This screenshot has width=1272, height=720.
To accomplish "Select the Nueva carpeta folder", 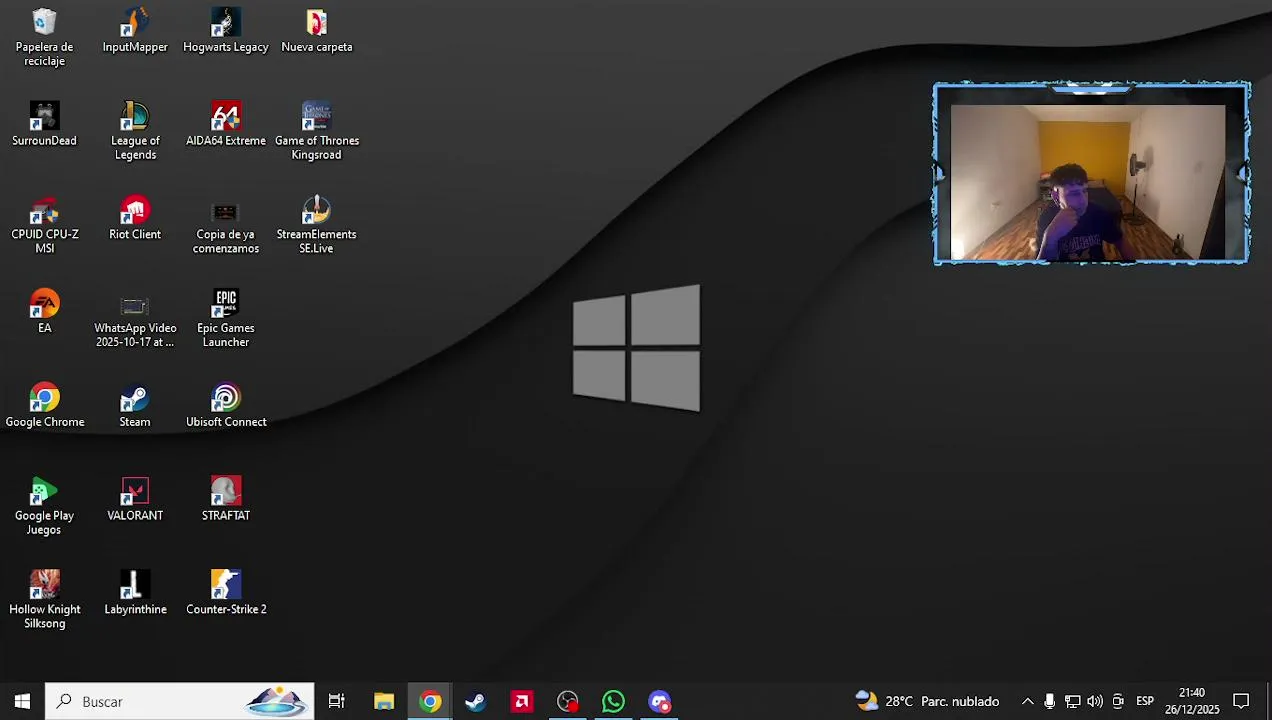I will (x=317, y=31).
